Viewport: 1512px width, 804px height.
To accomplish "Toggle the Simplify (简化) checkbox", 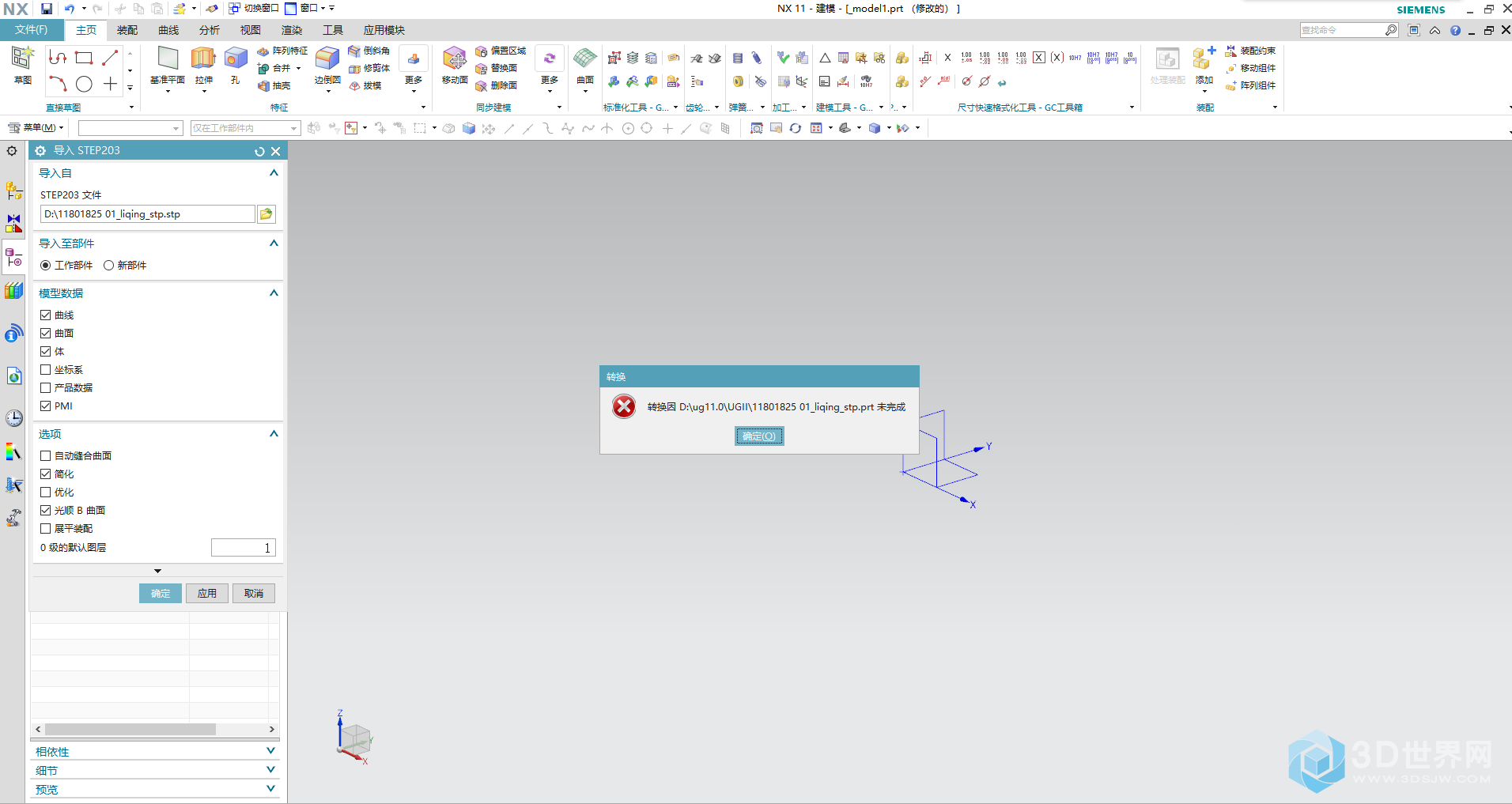I will [45, 474].
